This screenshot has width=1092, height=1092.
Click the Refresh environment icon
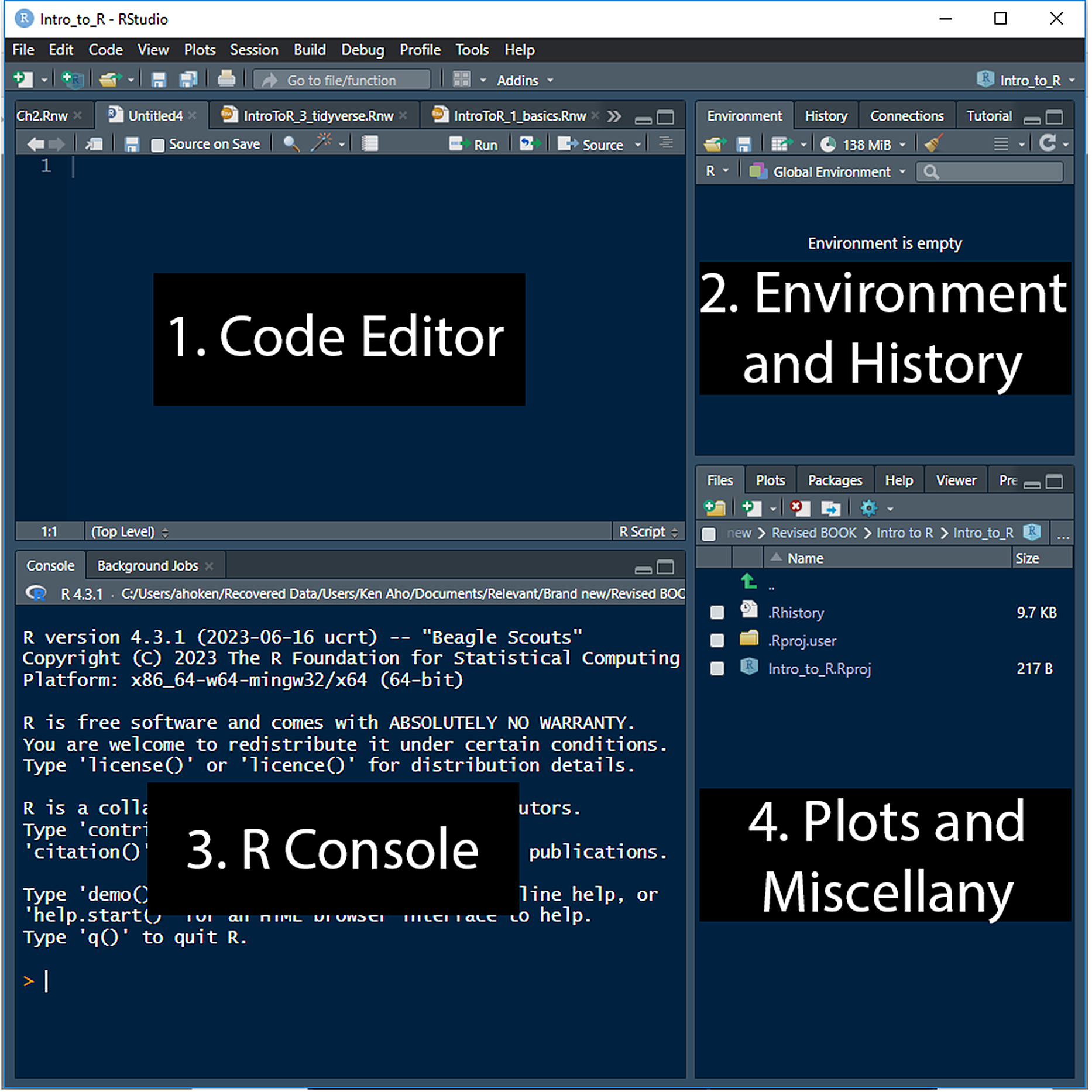[x=1048, y=143]
